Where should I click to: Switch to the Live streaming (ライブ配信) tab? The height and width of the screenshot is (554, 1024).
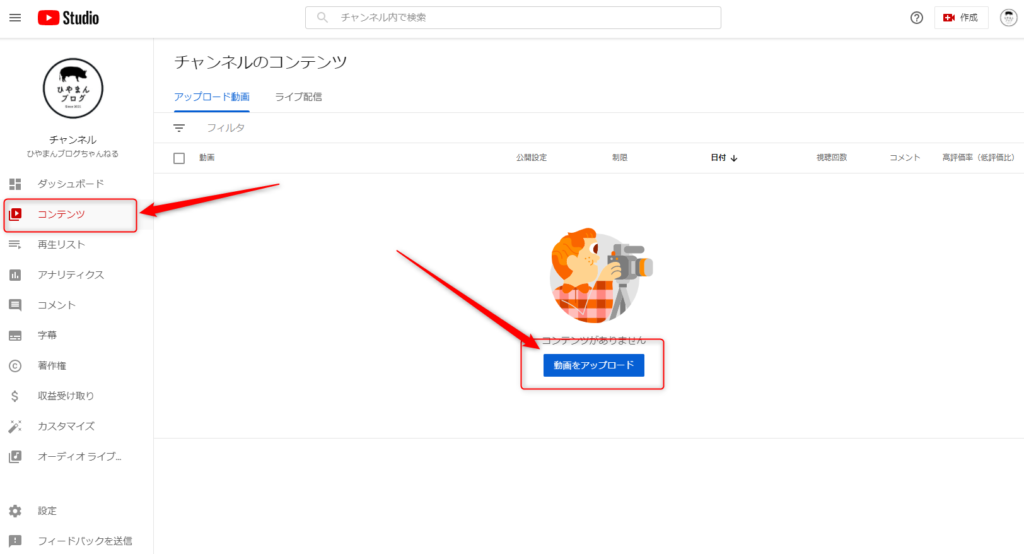(298, 97)
